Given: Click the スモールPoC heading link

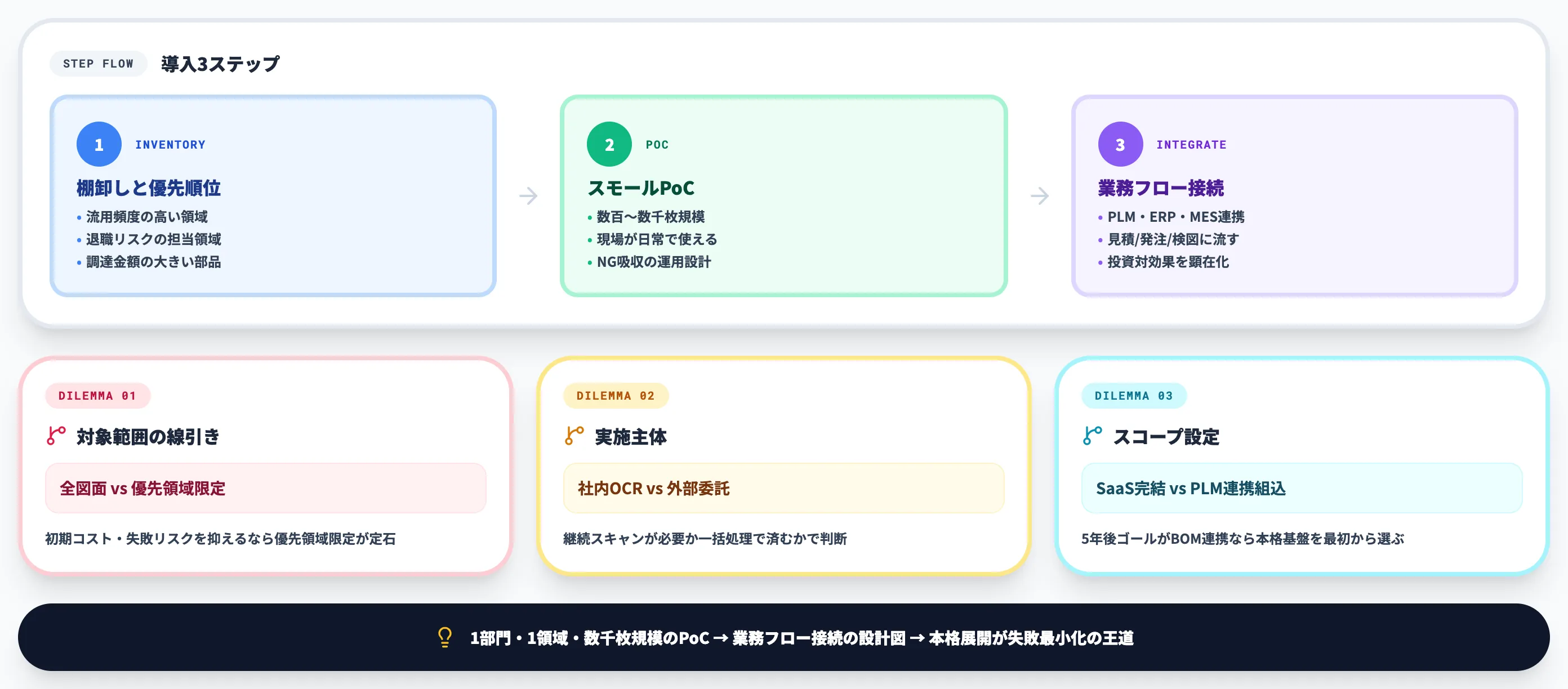Looking at the screenshot, I should [x=641, y=189].
